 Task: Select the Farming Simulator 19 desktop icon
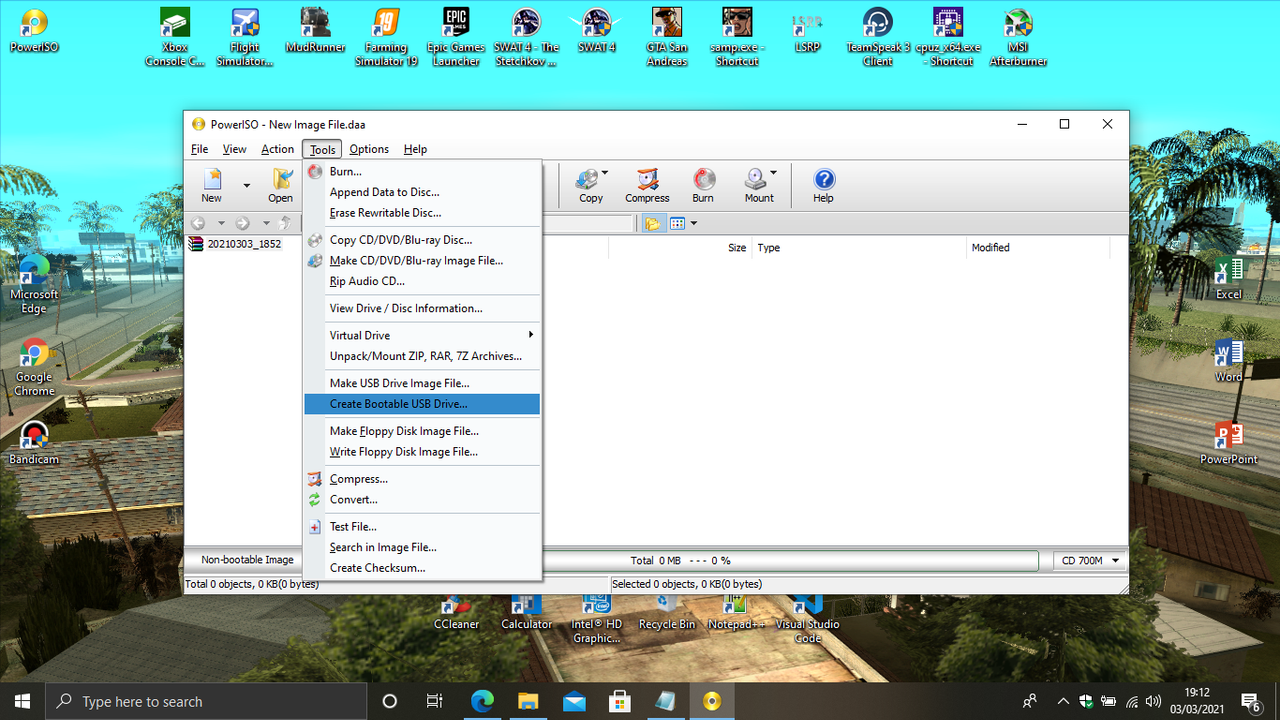[386, 38]
